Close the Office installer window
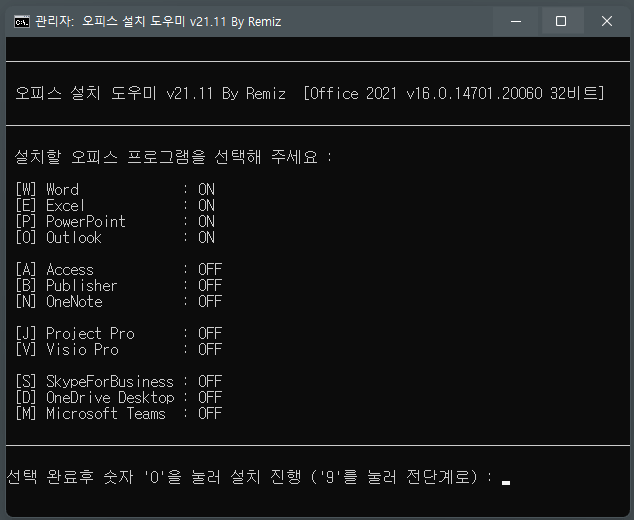The image size is (634, 520). pyautogui.click(x=607, y=21)
